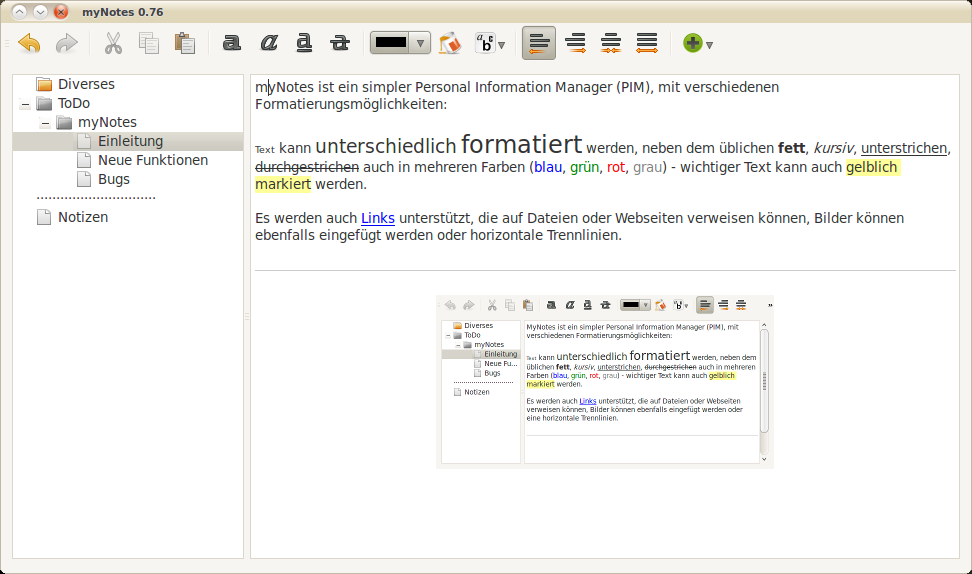Click the embedded screenshot image
The width and height of the screenshot is (972, 574).
605,382
